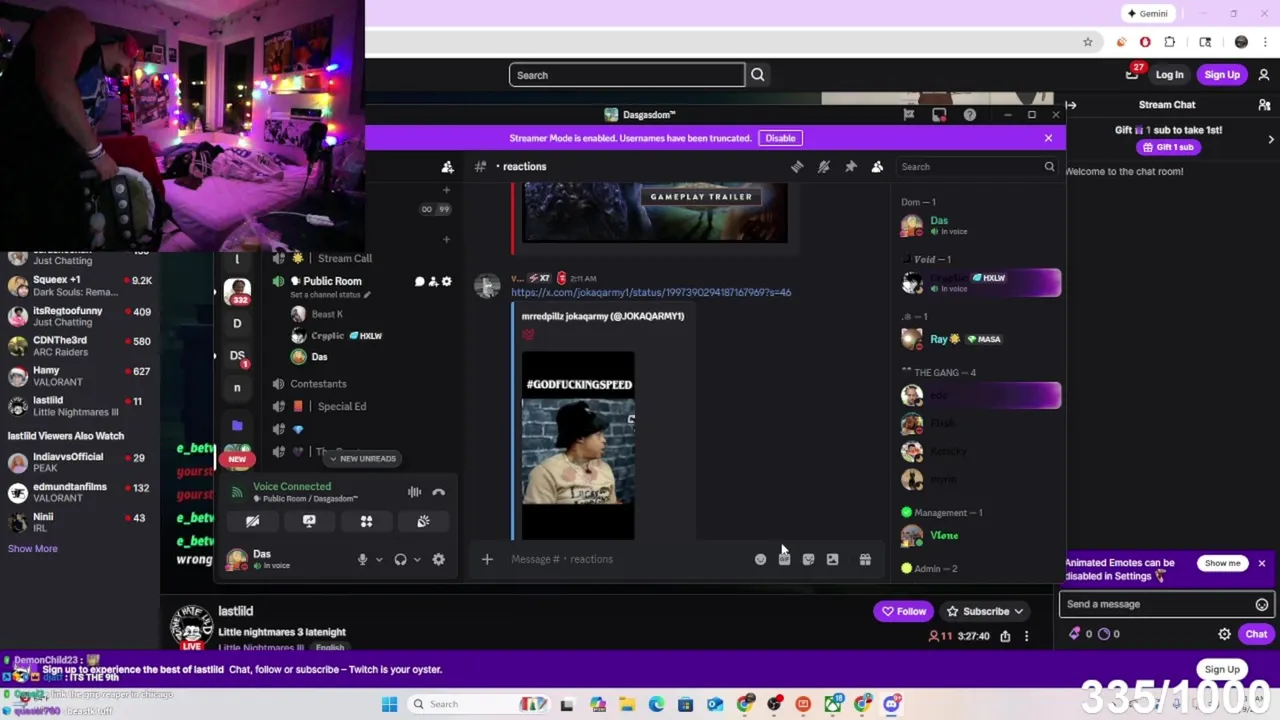Open Twitch chat community users icon

click(1264, 105)
